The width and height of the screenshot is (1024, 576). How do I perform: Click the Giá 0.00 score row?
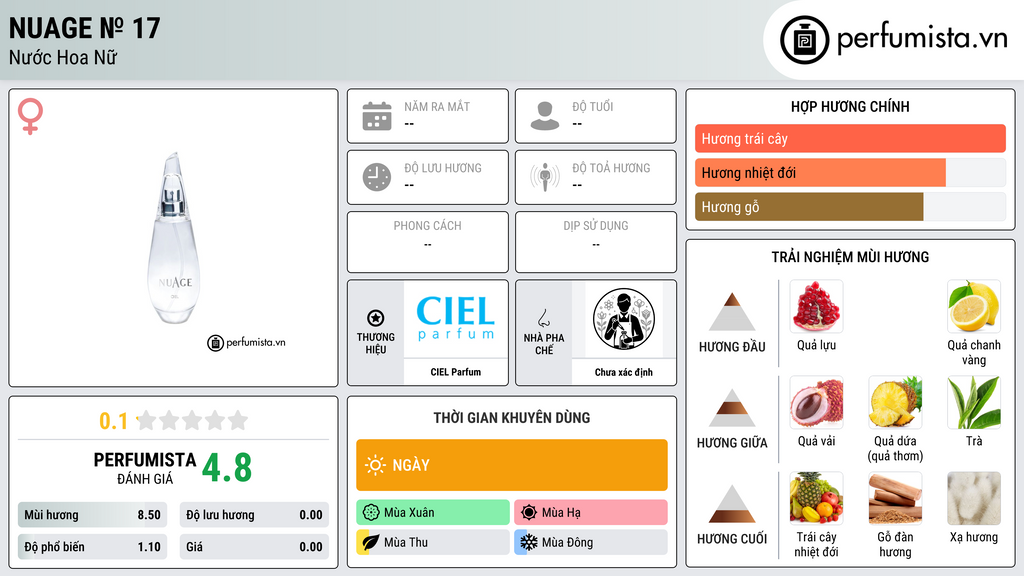(x=254, y=547)
